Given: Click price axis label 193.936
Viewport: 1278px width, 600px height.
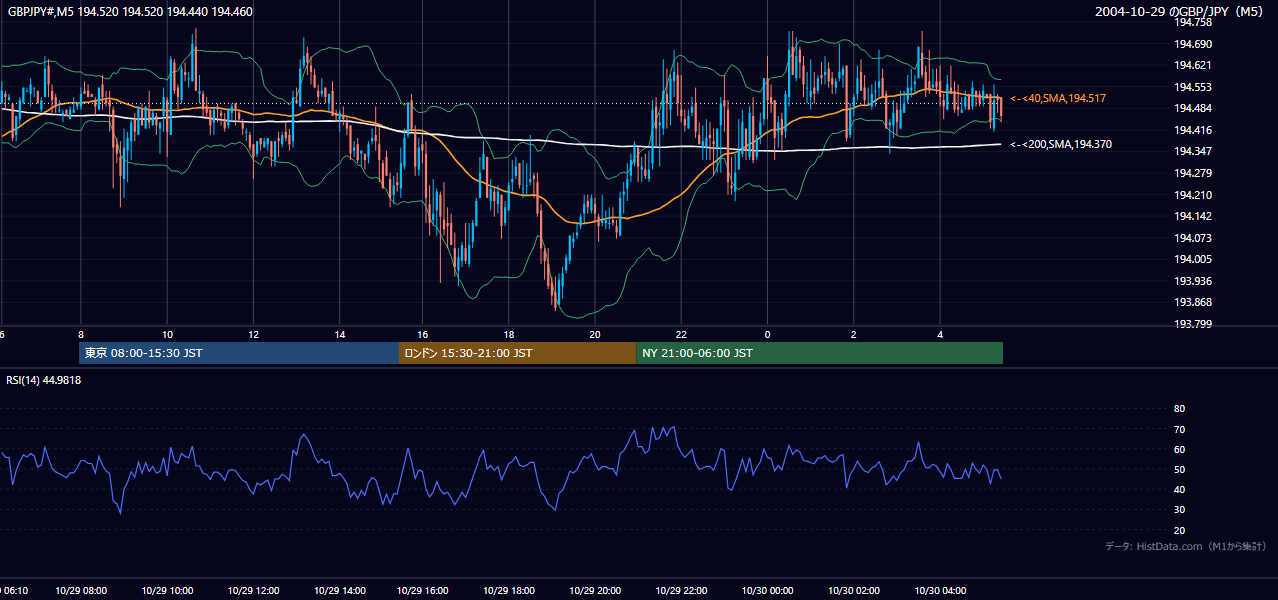Looking at the screenshot, I should [x=1193, y=281].
